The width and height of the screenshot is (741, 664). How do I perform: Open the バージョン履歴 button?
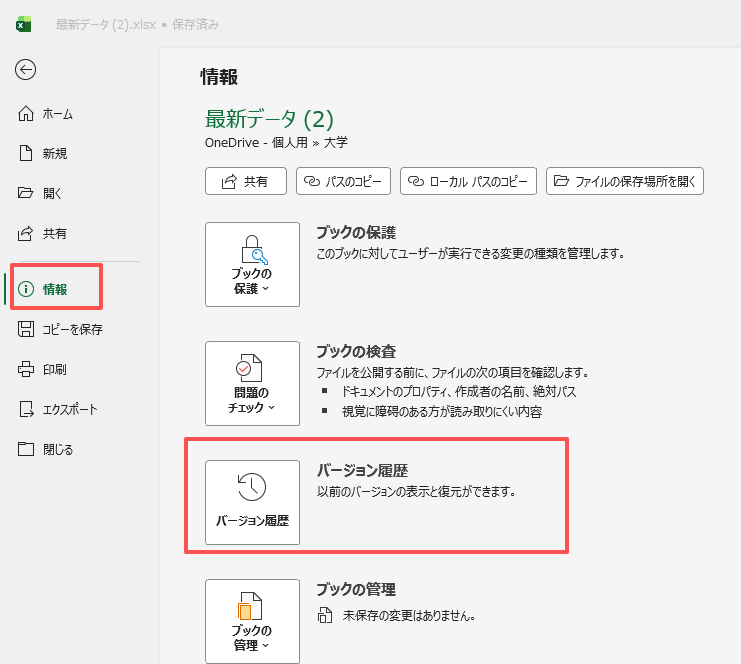click(x=252, y=502)
